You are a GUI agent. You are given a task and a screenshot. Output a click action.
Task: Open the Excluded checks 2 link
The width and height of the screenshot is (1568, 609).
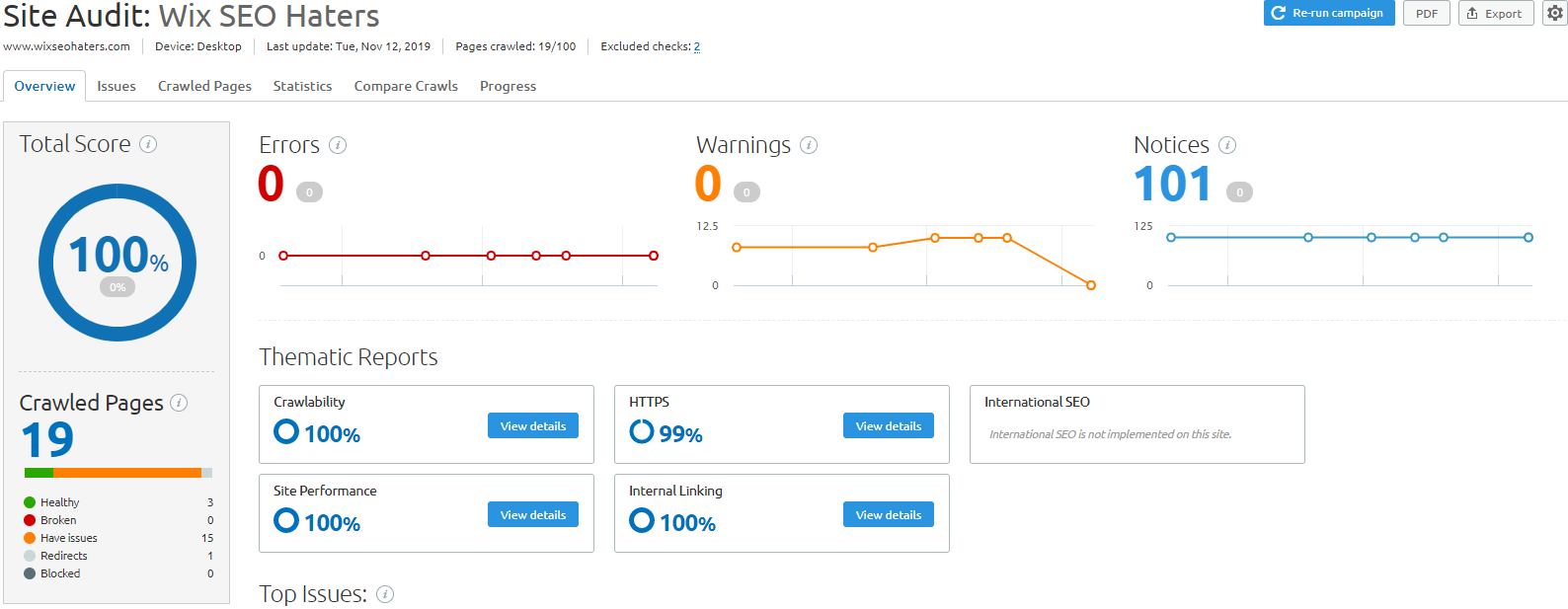pos(696,46)
